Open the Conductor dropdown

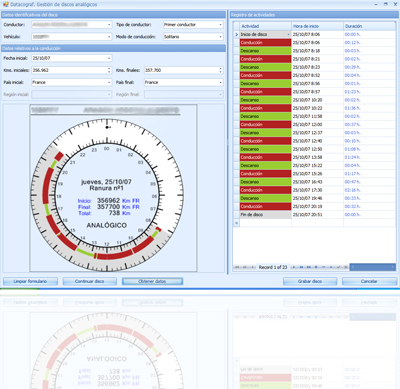click(109, 25)
